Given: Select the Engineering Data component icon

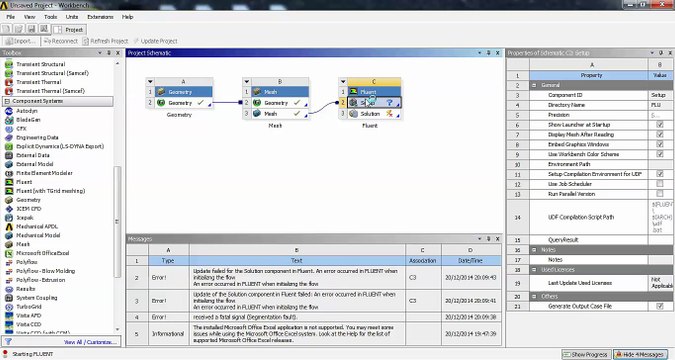Looking at the screenshot, I should (x=9, y=138).
